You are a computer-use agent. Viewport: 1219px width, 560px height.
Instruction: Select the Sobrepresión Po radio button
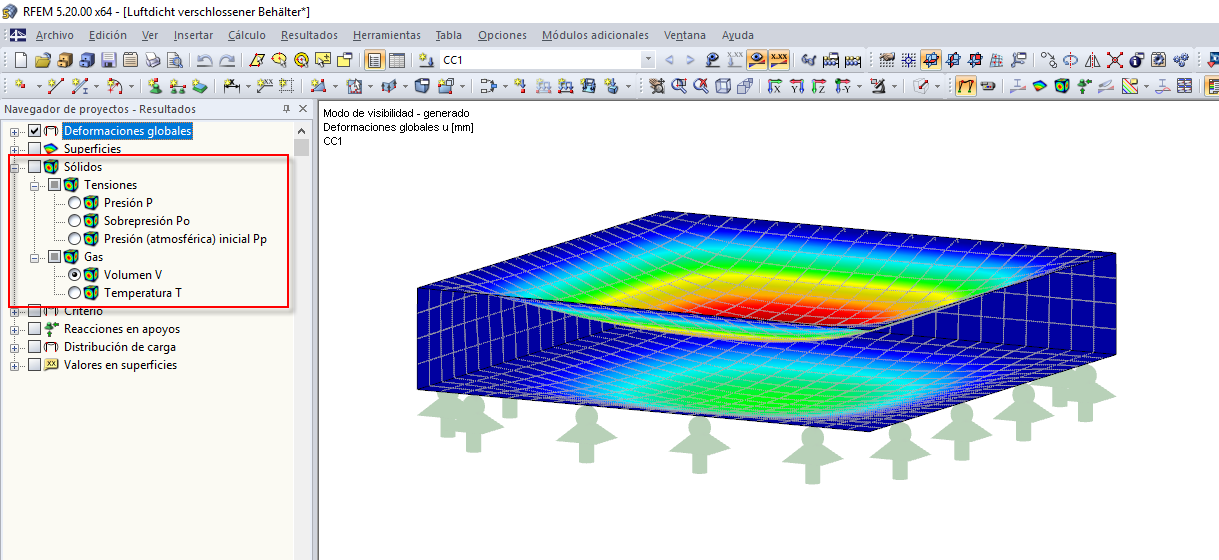click(x=74, y=221)
